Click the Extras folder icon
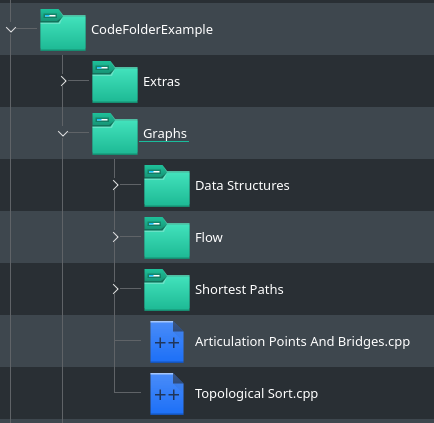Image resolution: width=434 pixels, height=423 pixels. pyautogui.click(x=115, y=82)
